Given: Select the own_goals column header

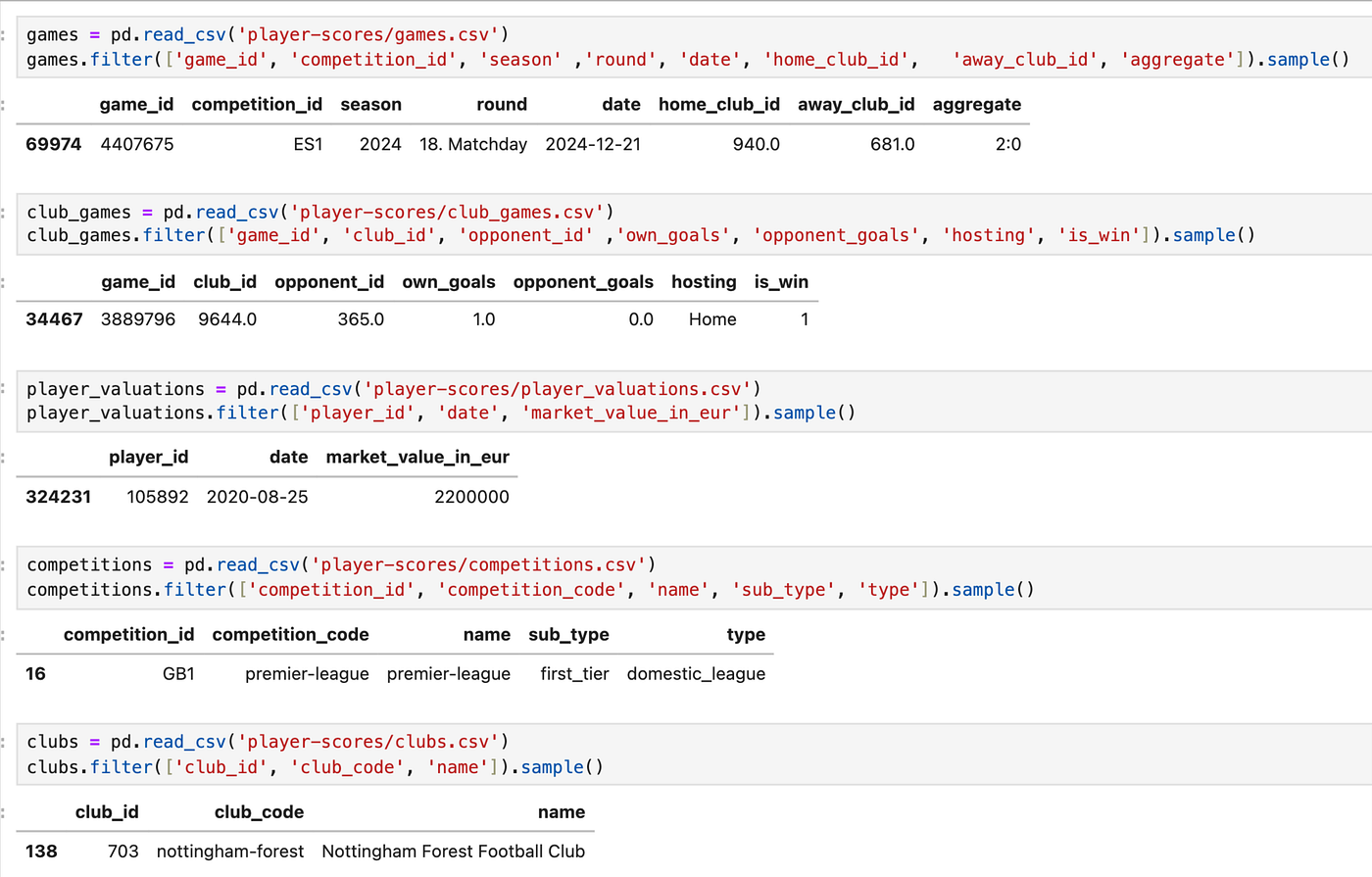Looking at the screenshot, I should (449, 281).
